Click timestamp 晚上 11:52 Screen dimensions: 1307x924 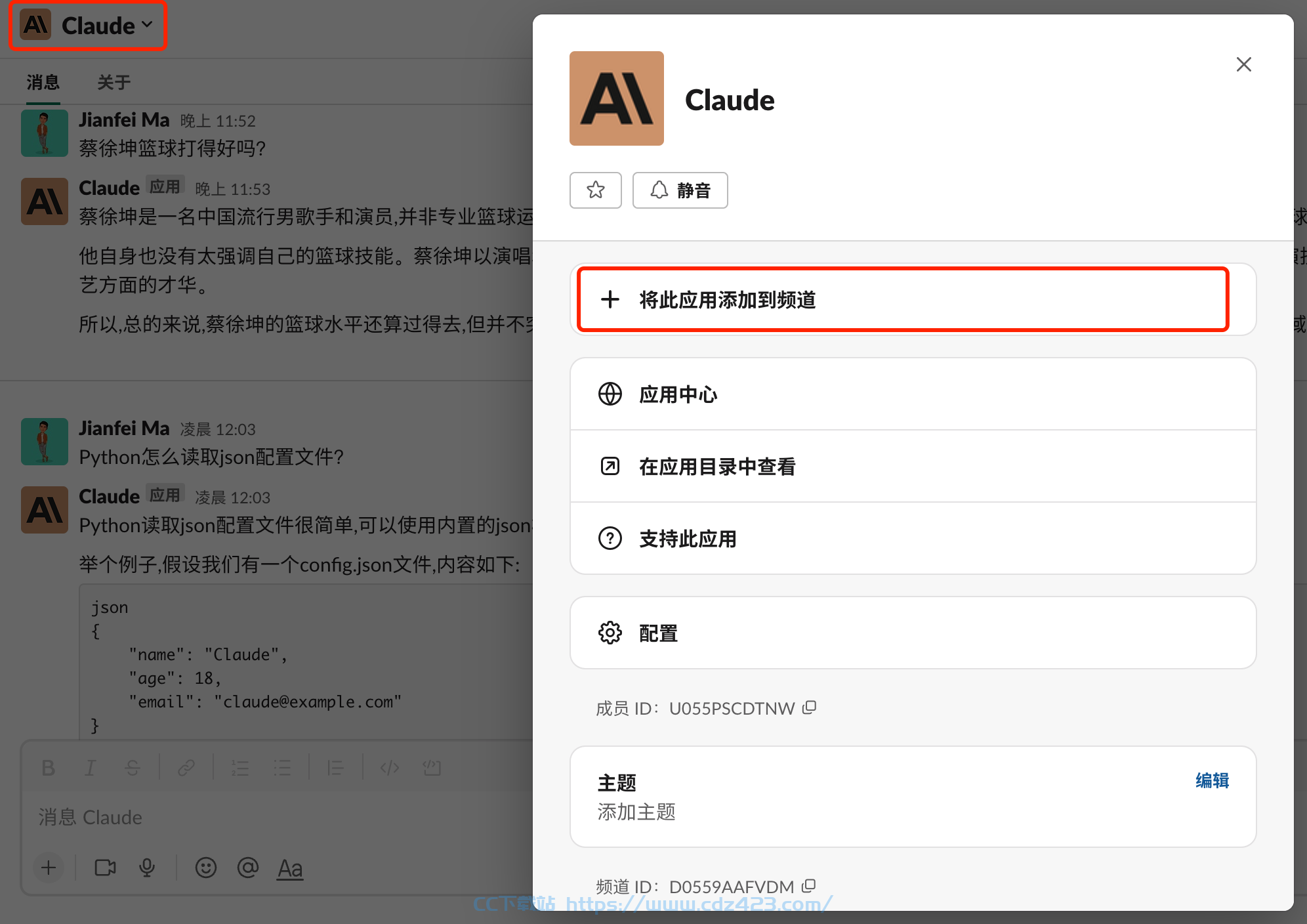point(218,121)
